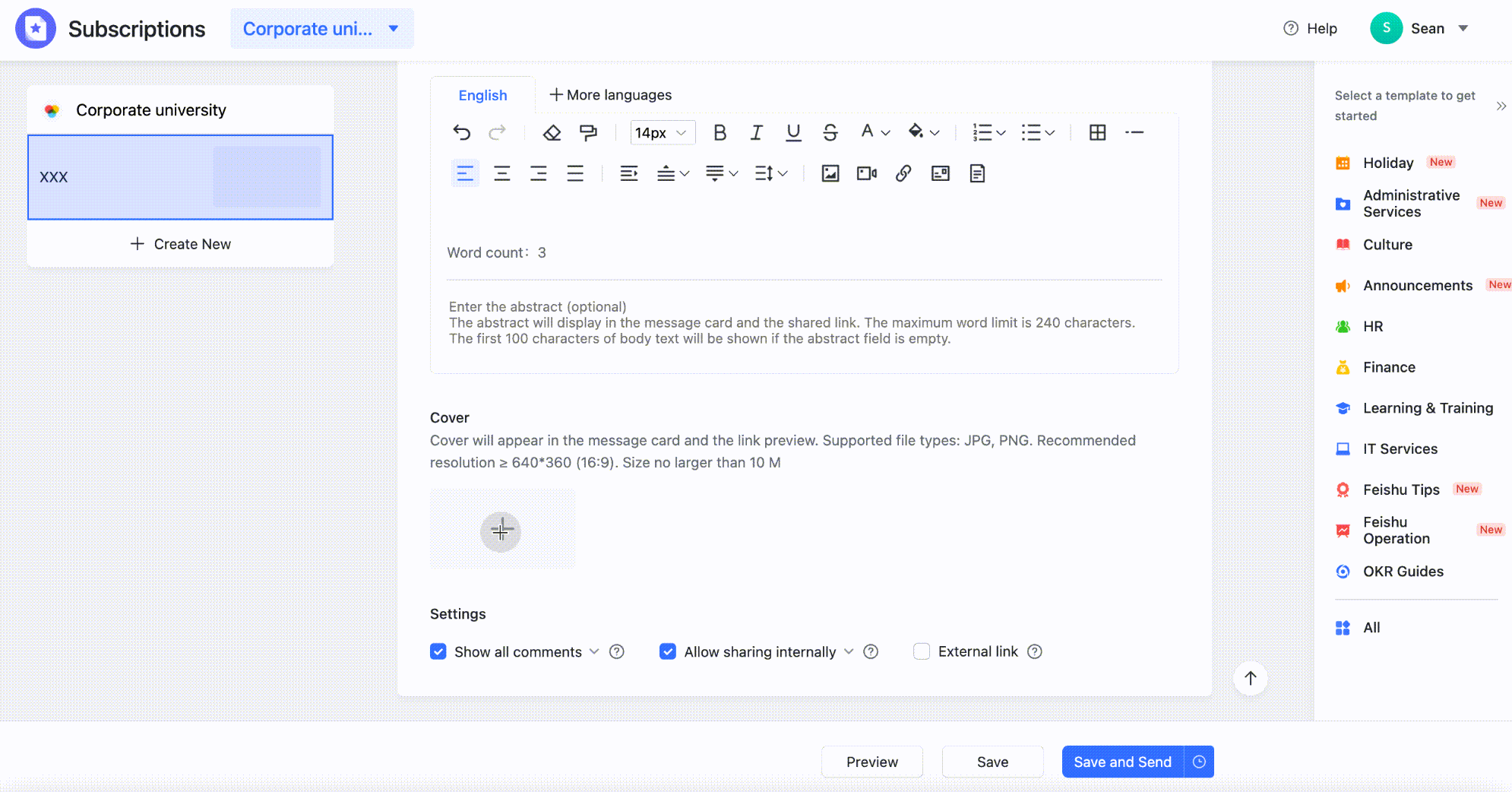Image resolution: width=1512 pixels, height=792 pixels.
Task: Choose the Learning & Training template
Action: (x=1415, y=408)
